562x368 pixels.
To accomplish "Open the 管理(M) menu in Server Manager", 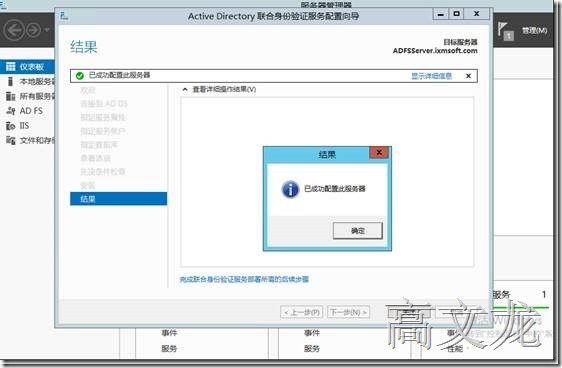I will coord(534,30).
